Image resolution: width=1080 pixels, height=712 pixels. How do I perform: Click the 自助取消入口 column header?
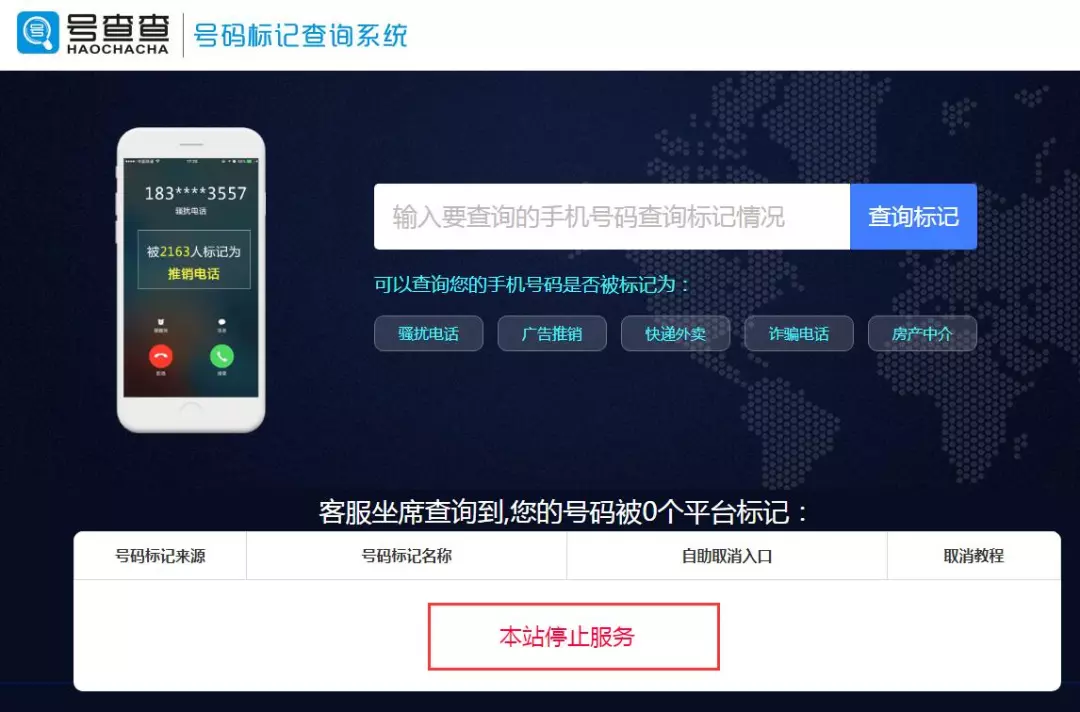coord(727,556)
